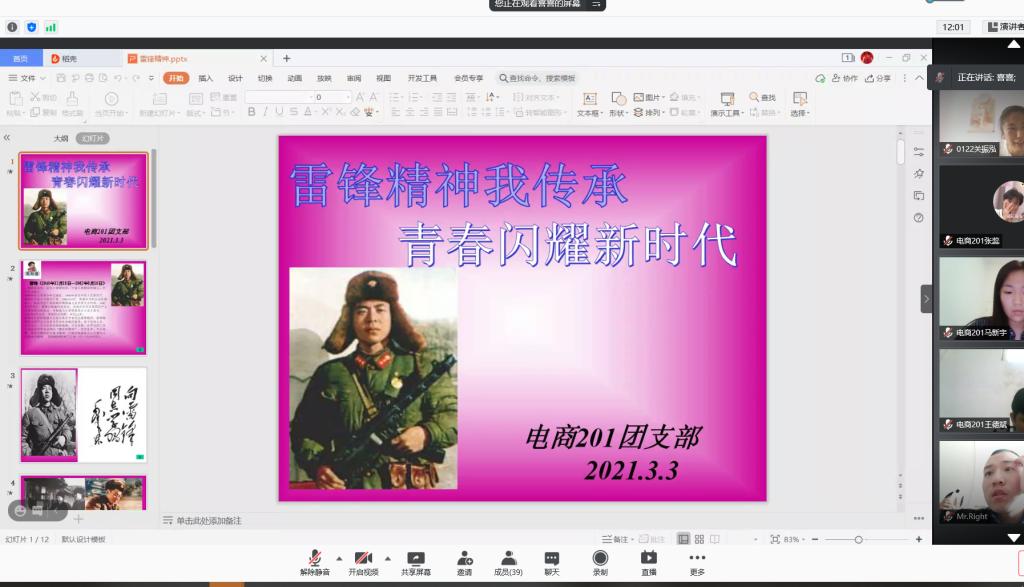Image resolution: width=1024 pixels, height=587 pixels.
Task: Switch to reading view icon
Action: click(x=715, y=539)
